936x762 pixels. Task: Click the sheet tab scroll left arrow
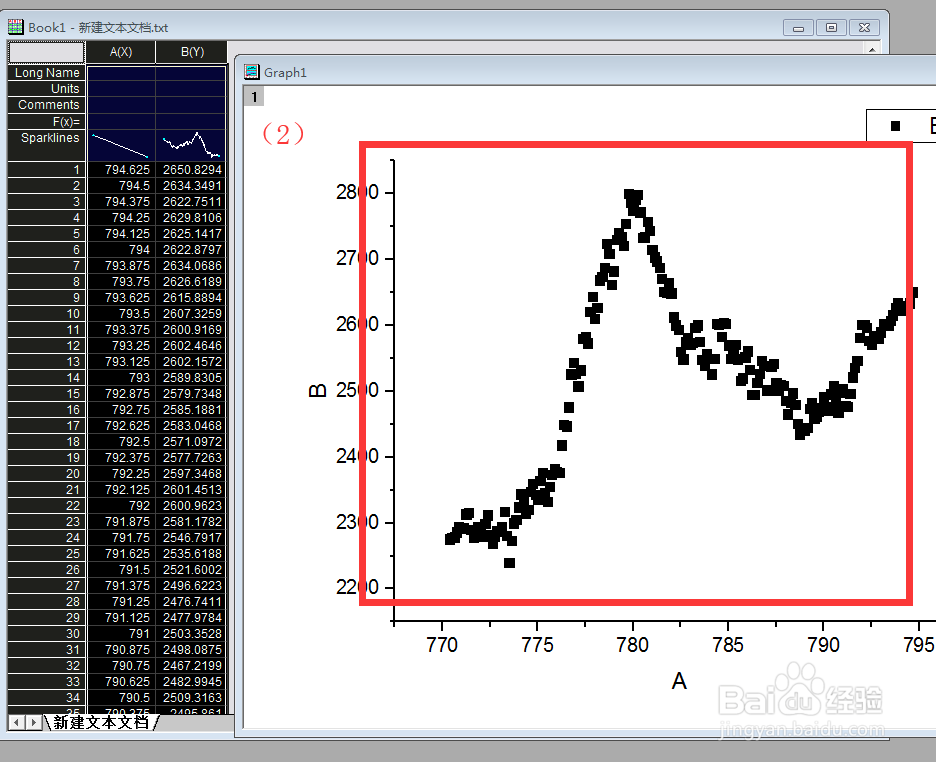click(x=17, y=723)
